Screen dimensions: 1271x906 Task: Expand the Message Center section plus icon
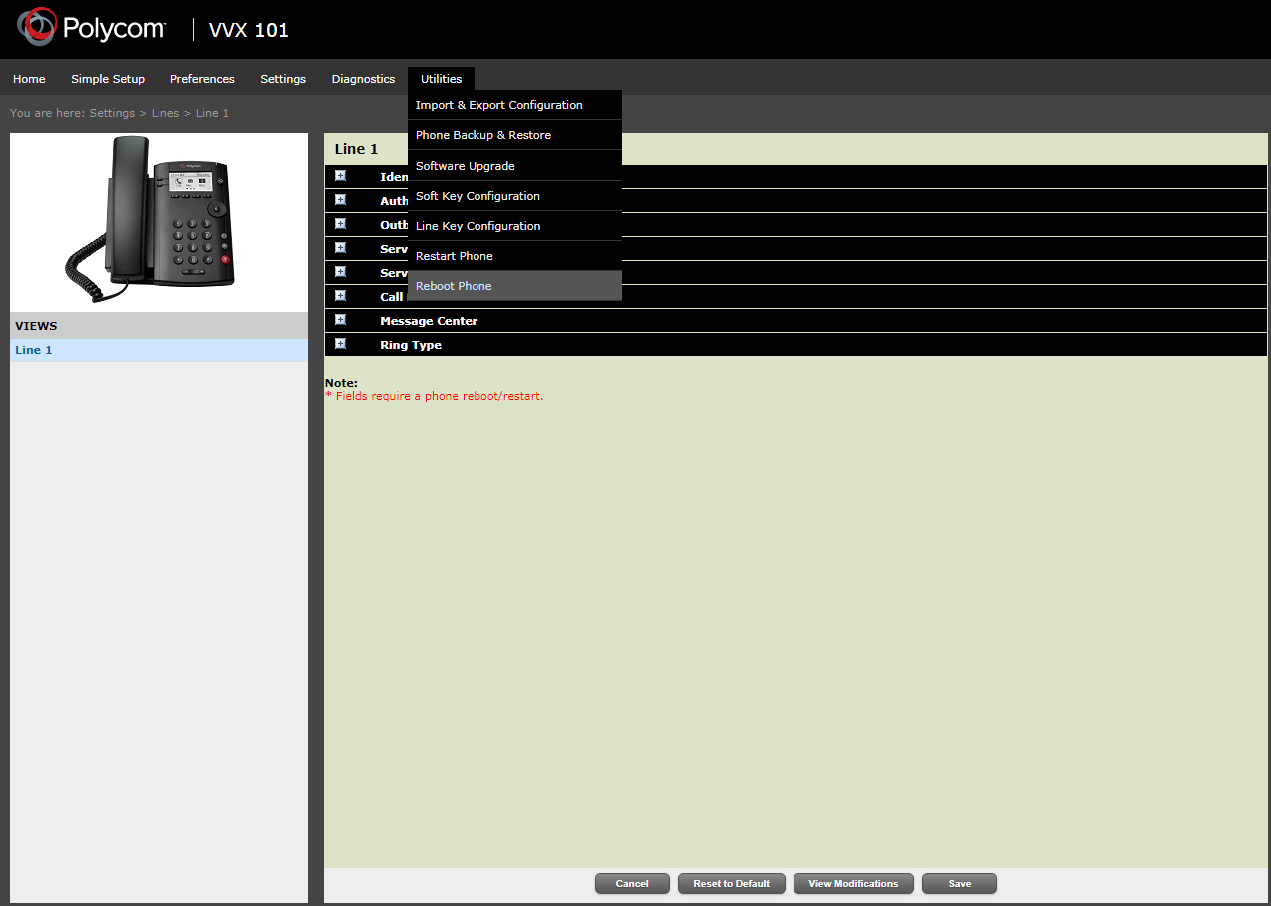[340, 320]
